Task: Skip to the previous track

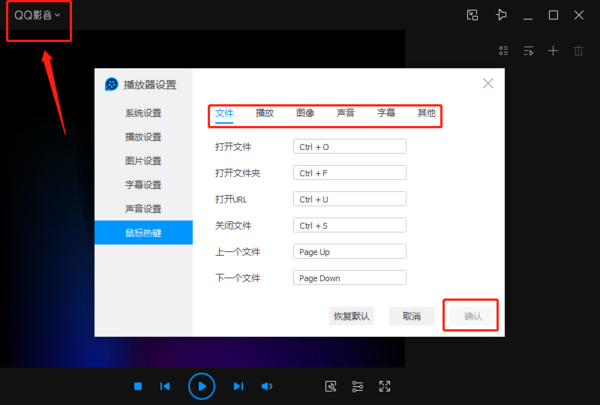Action: [165, 386]
